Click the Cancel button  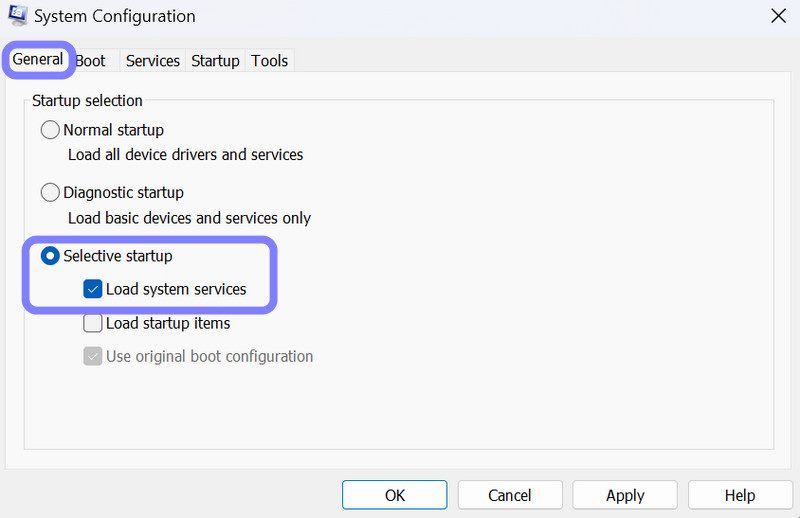[510, 495]
